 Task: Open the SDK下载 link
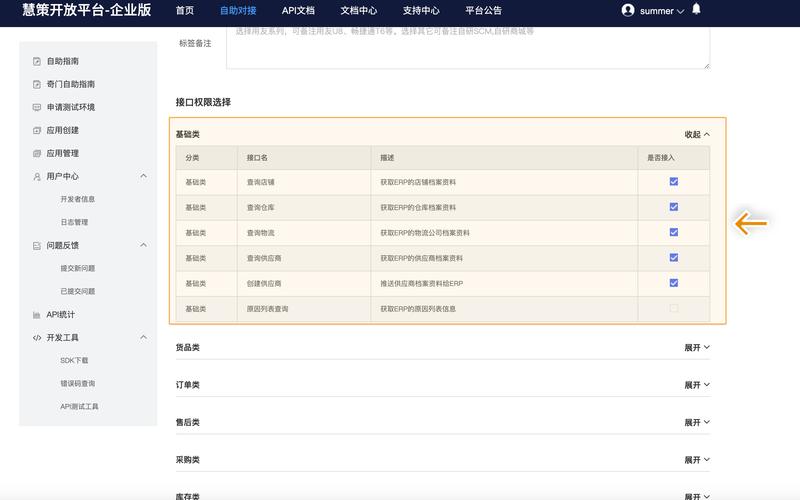(74, 360)
